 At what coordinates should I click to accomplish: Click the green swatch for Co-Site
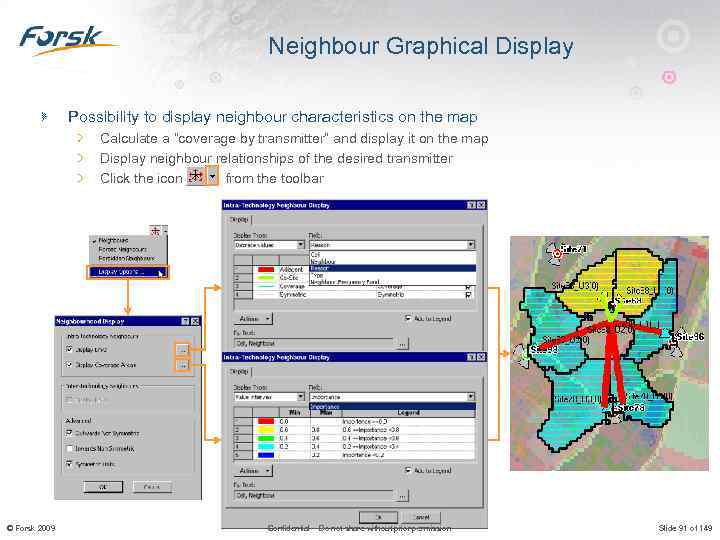pyautogui.click(x=266, y=278)
